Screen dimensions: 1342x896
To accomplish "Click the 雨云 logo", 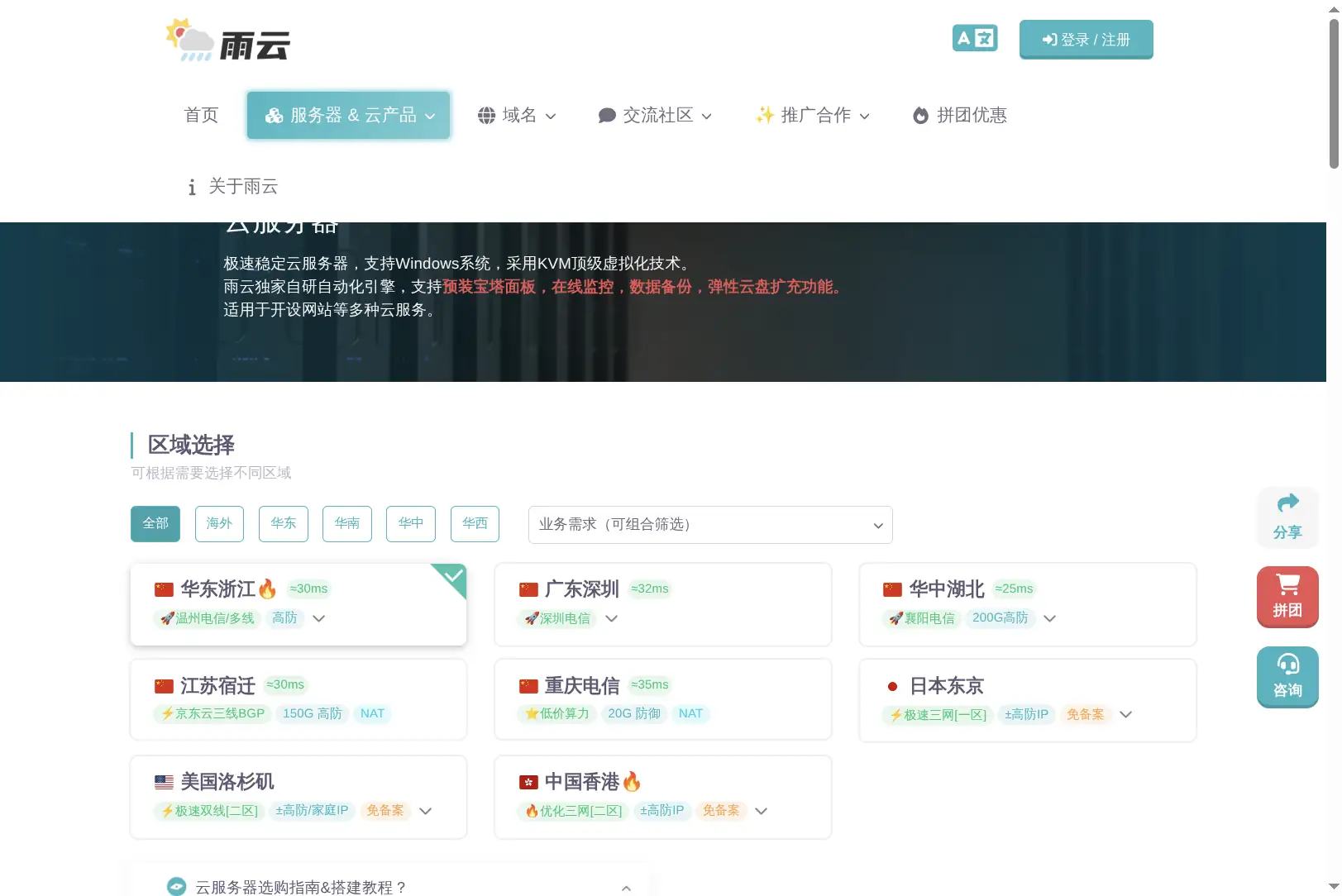I will [x=227, y=40].
